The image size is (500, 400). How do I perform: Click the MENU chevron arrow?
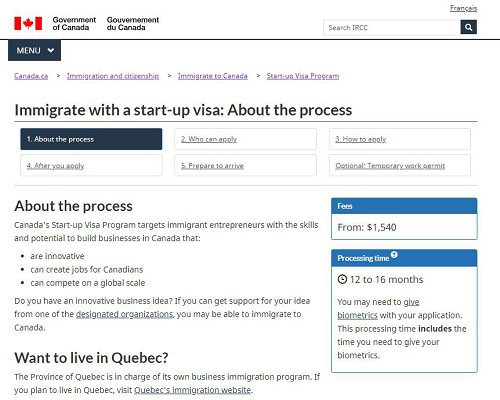(51, 50)
